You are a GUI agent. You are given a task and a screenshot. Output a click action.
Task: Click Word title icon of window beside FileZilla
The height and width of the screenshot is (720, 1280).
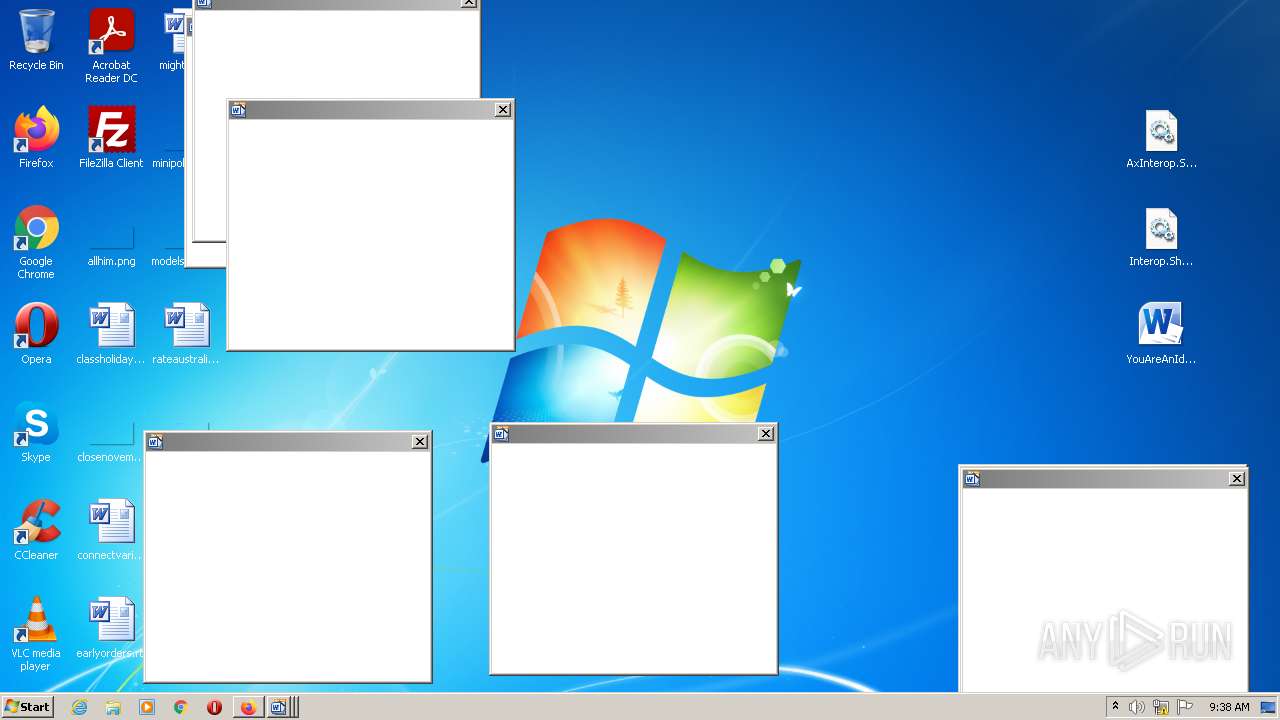click(x=238, y=110)
